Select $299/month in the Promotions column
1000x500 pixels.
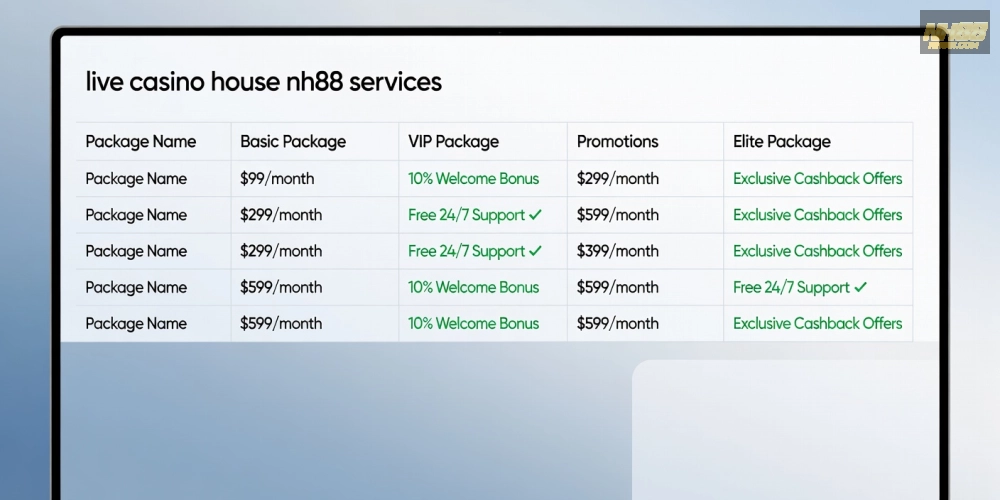pos(617,179)
